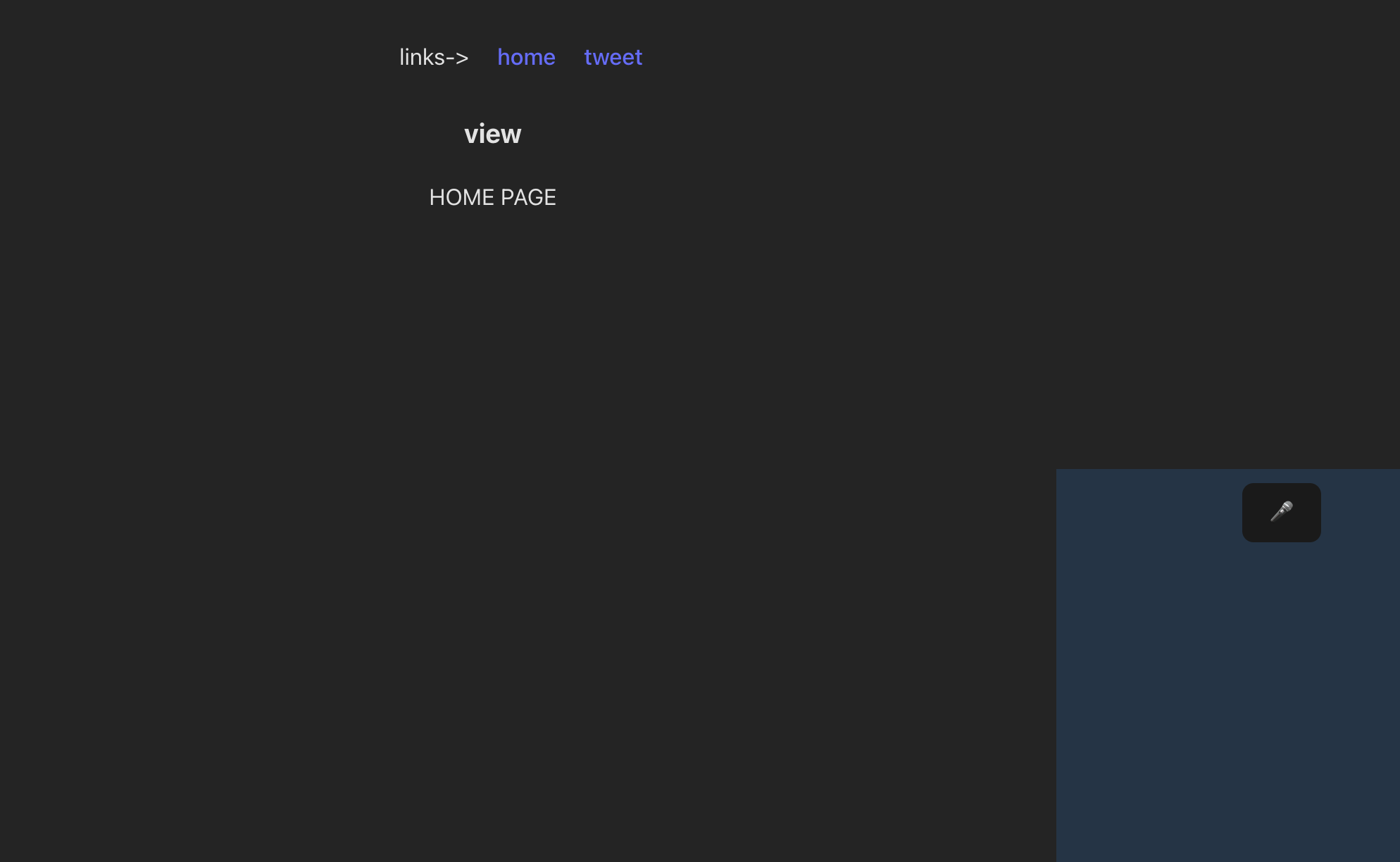Image resolution: width=1400 pixels, height=862 pixels.
Task: Click the word 'PAGE' in HOME PAGE
Action: (528, 197)
